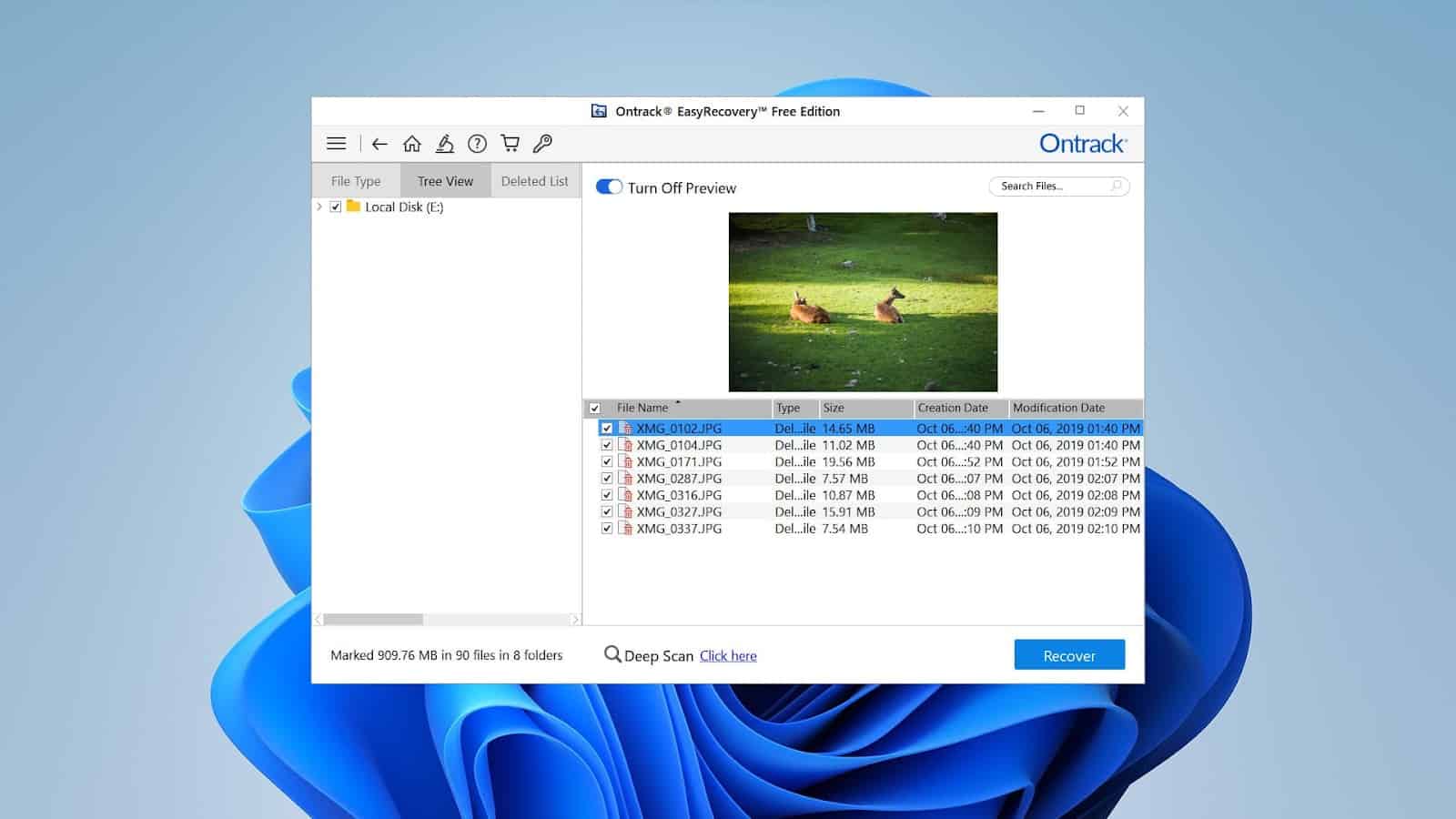This screenshot has width=1456, height=819.
Task: Uncheck the XMG_0327.JPG checkbox
Action: point(607,511)
